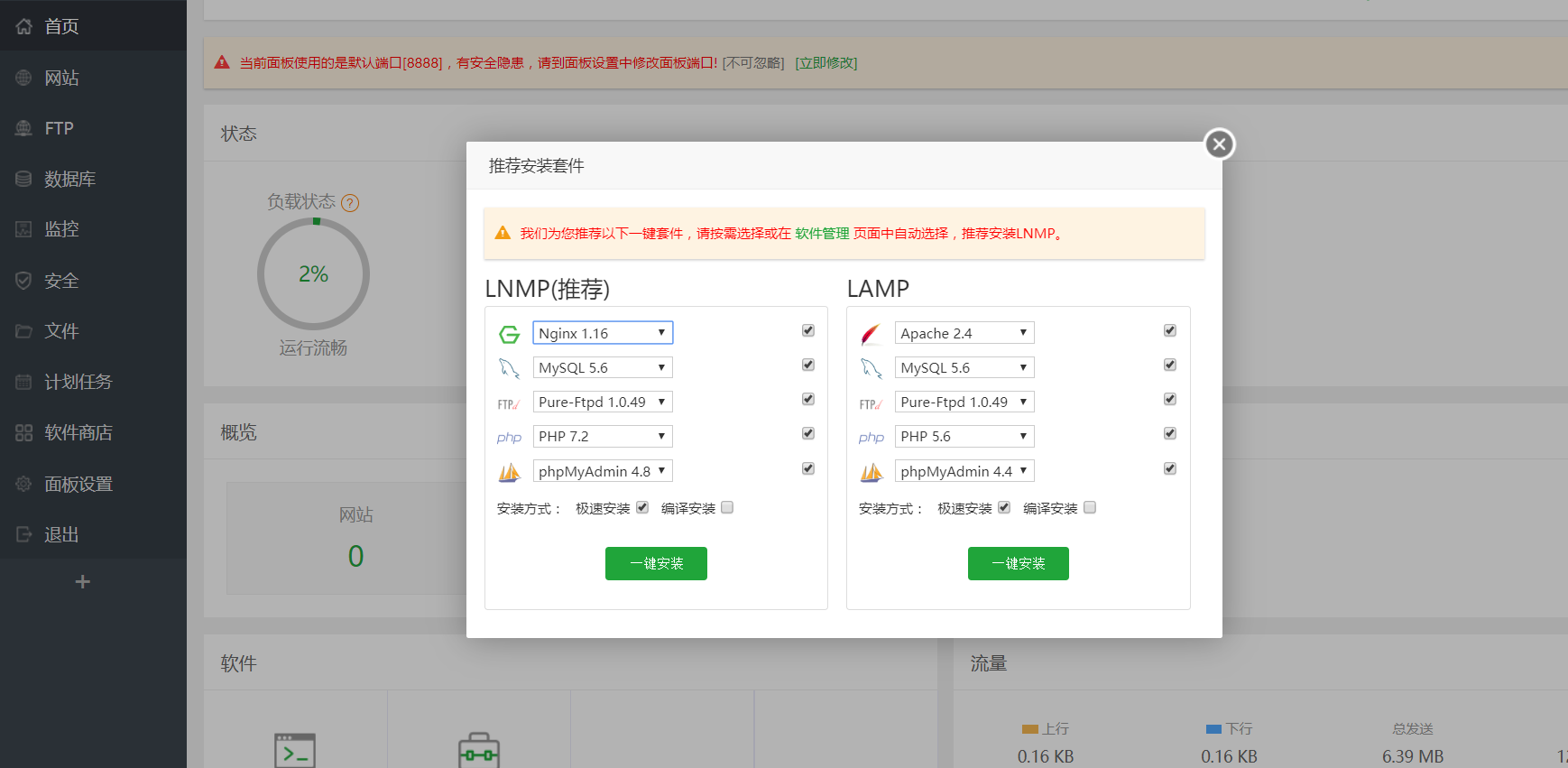Click the plus icon at sidebar bottom
This screenshot has height=768, width=1568.
coord(83,582)
